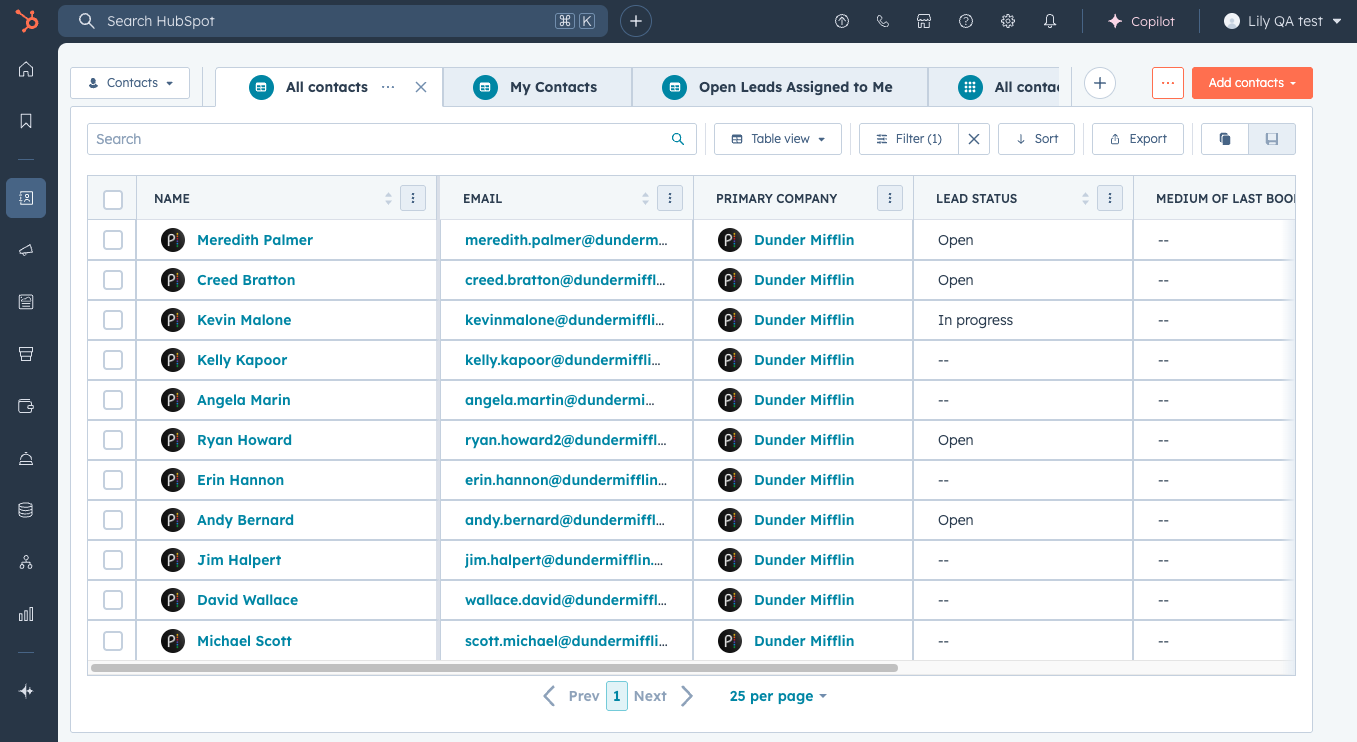Switch to the My Contacts tab
The image size is (1357, 742).
537,87
